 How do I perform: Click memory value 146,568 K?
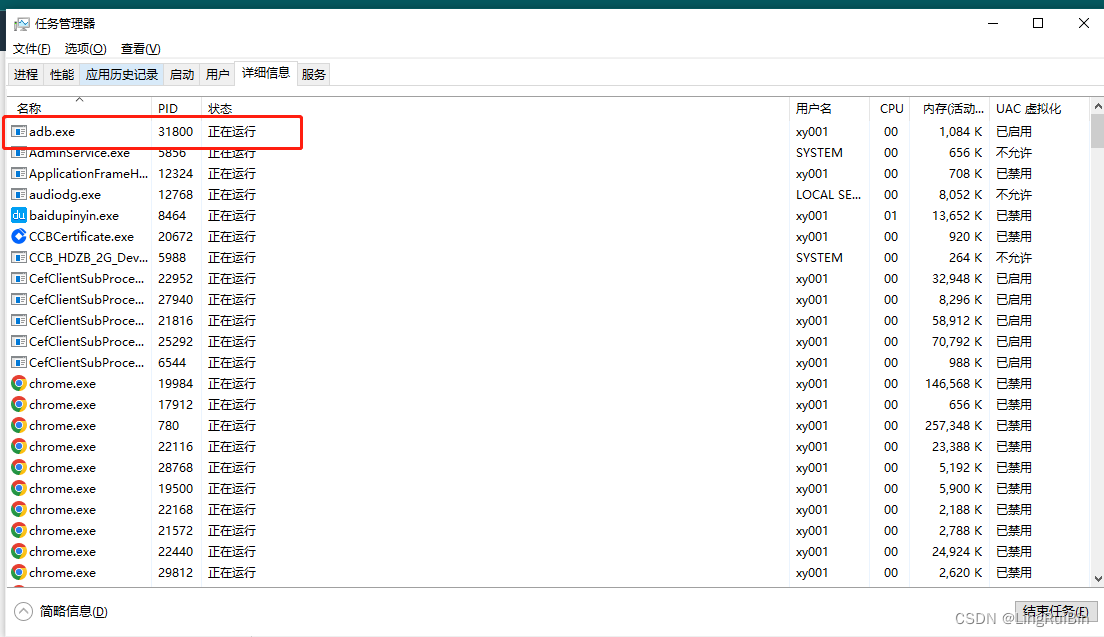click(x=953, y=384)
